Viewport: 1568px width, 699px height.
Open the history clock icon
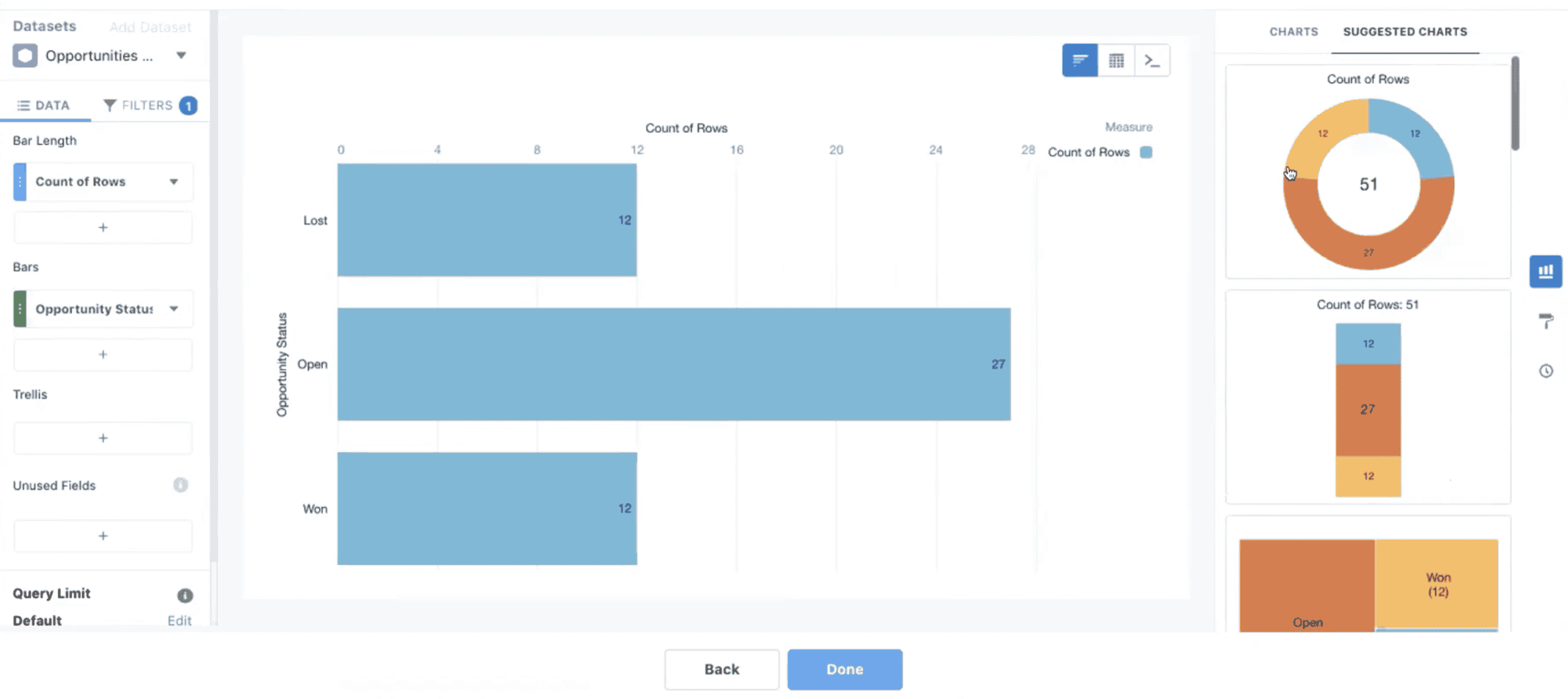pos(1545,371)
